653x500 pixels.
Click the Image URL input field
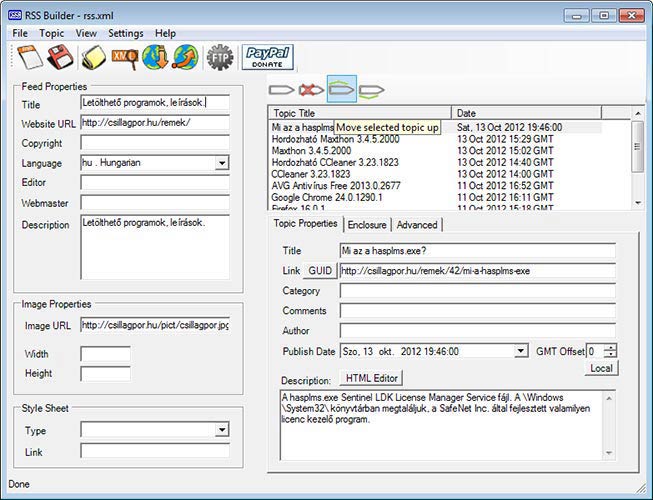tap(155, 325)
